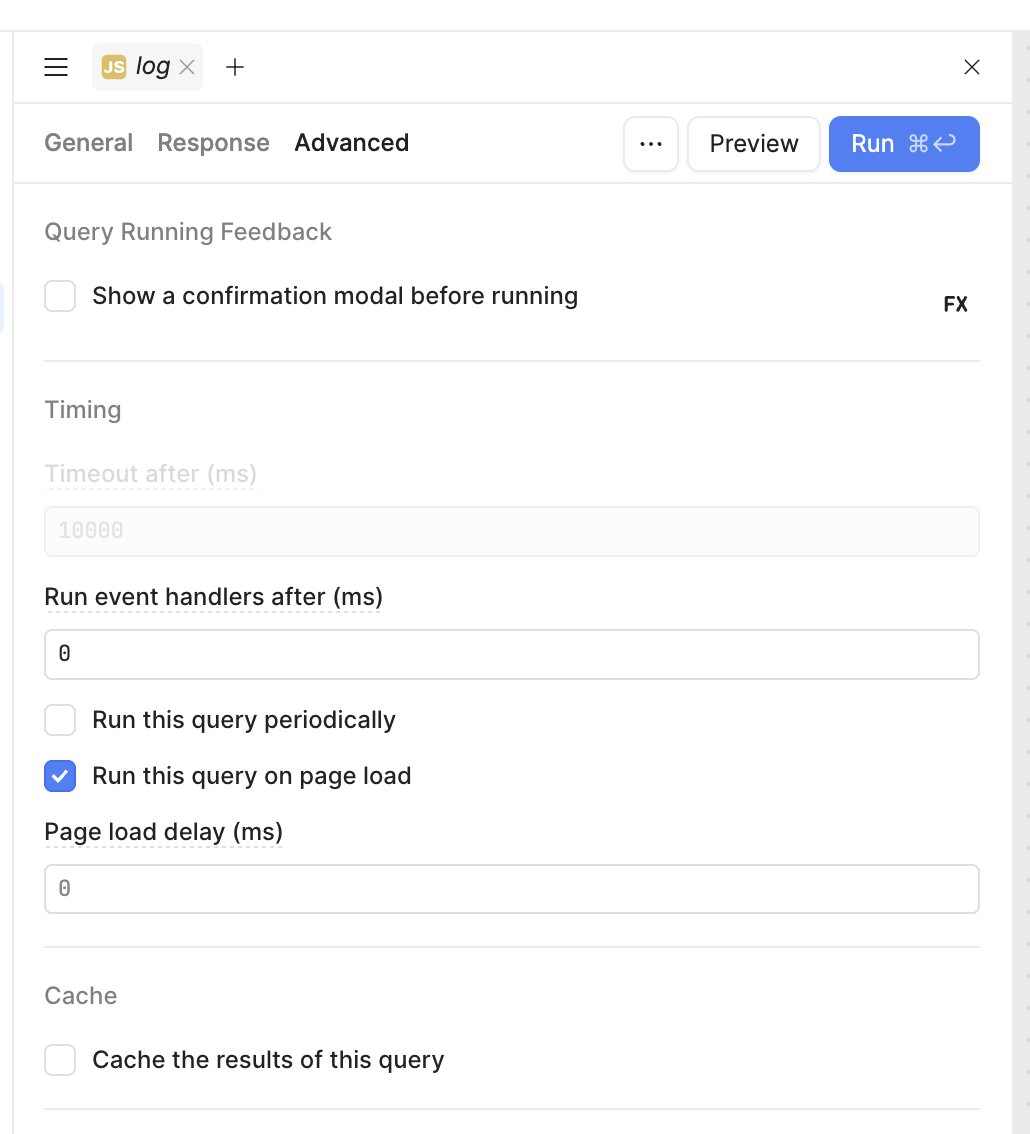This screenshot has height=1134, width=1030.
Task: Switch to the Response tab
Action: point(213,143)
